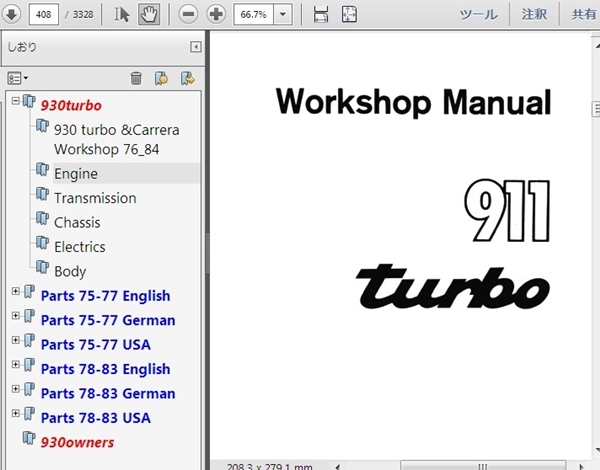Click bookmark icon beside Parts 78-83 USA
The image size is (600, 470).
click(29, 414)
